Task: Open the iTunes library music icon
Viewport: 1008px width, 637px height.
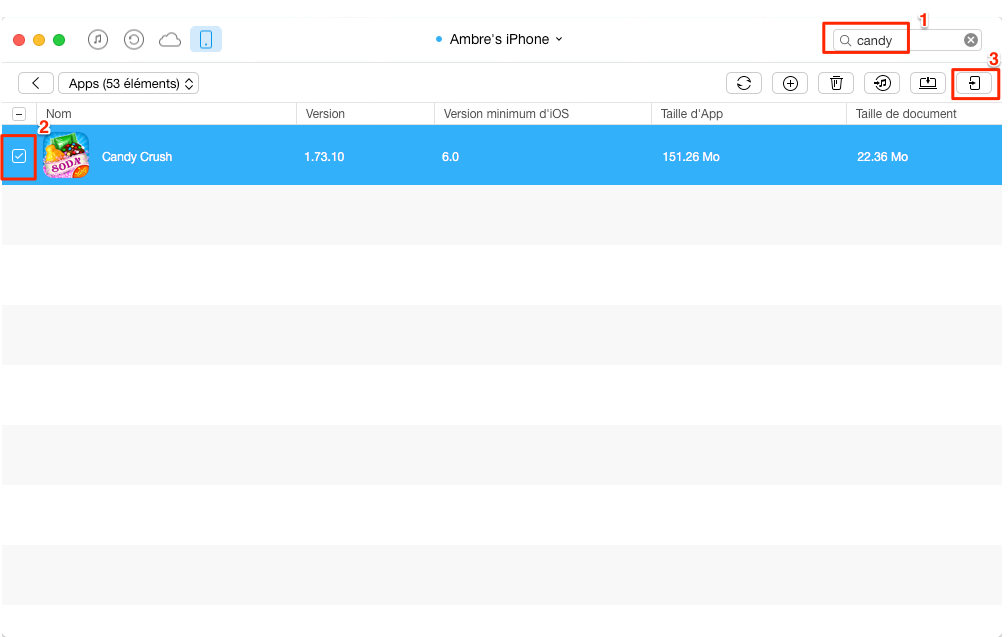Action: coord(98,40)
